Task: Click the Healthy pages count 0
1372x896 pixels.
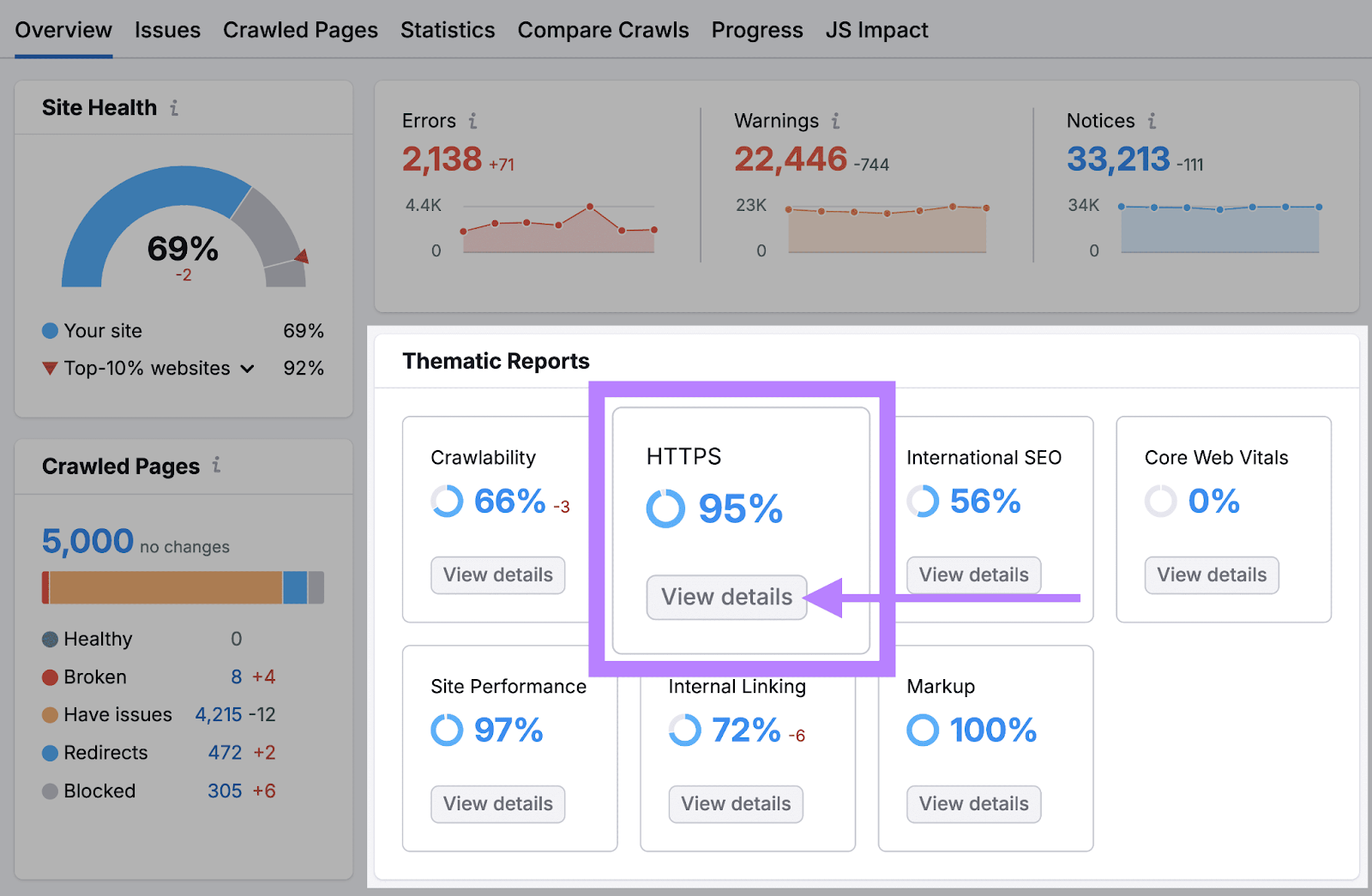Action: (236, 640)
